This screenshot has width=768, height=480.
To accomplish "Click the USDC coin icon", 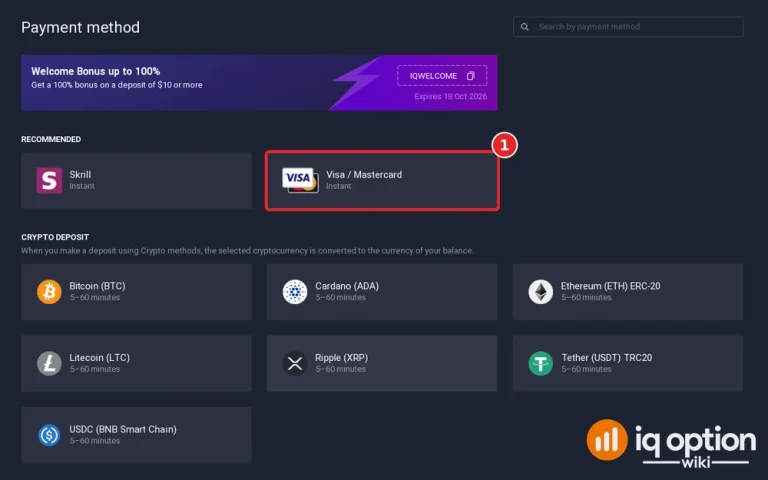I will (x=49, y=435).
